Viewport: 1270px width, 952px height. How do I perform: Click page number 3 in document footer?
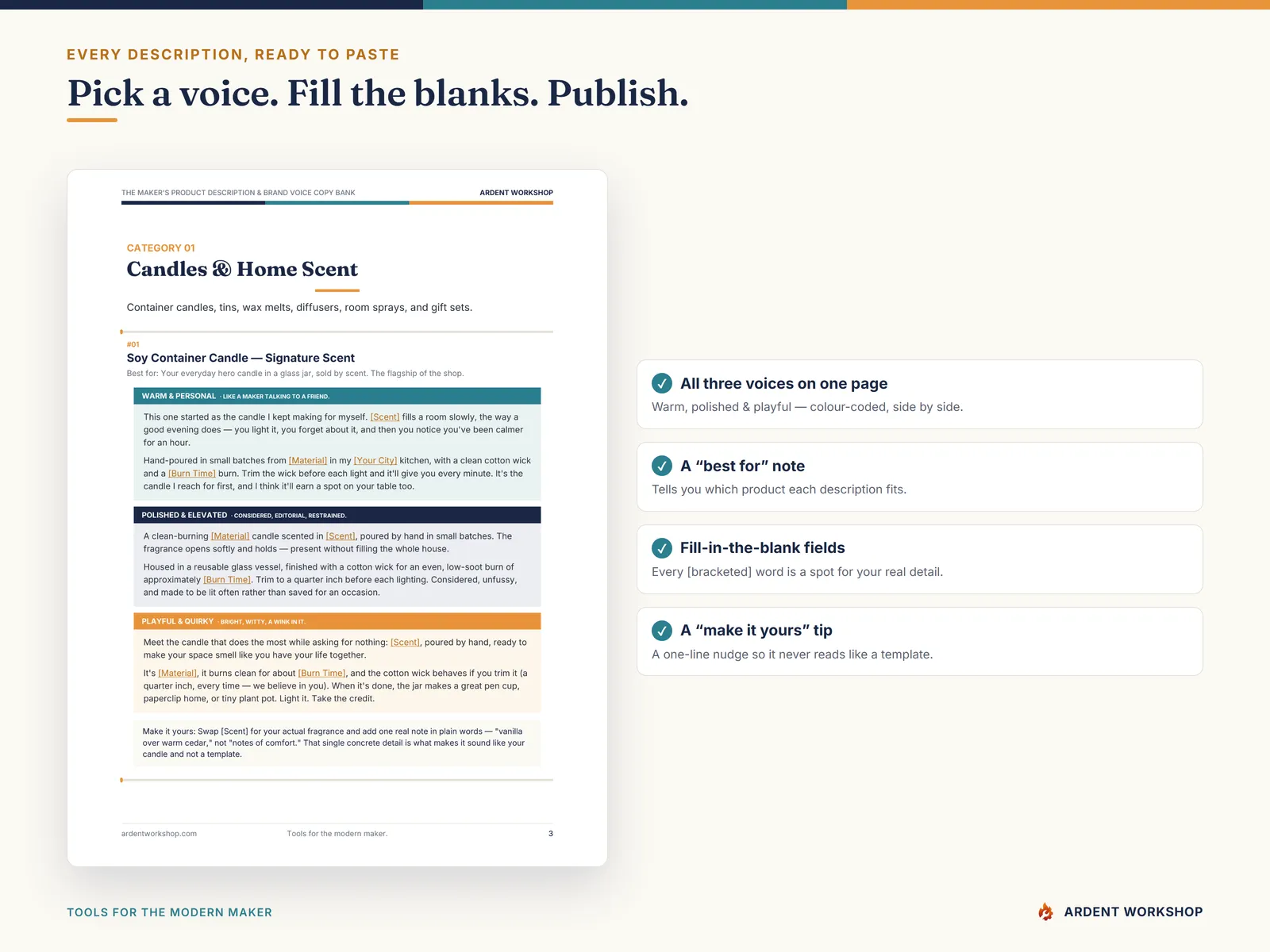coord(551,834)
